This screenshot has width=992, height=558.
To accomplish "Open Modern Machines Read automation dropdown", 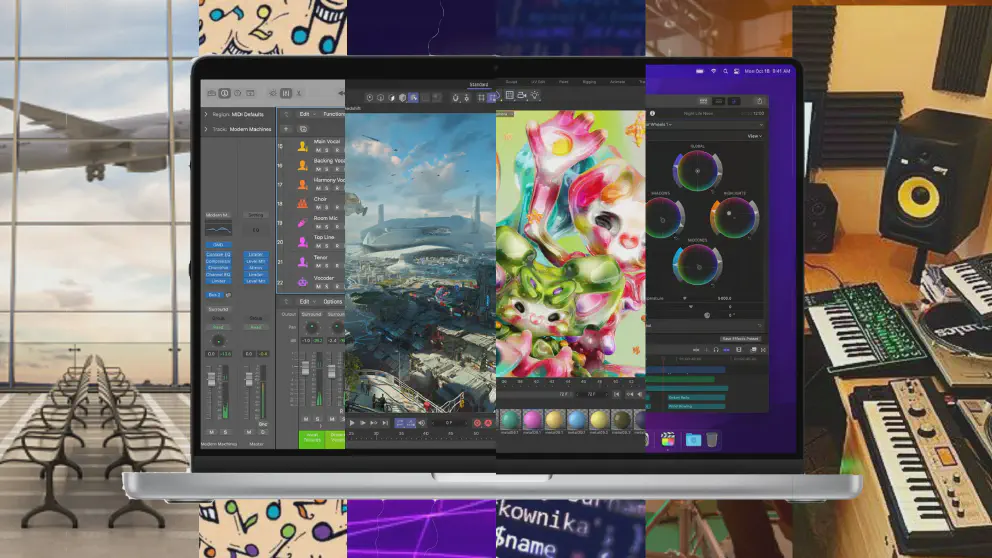I will tap(218, 327).
